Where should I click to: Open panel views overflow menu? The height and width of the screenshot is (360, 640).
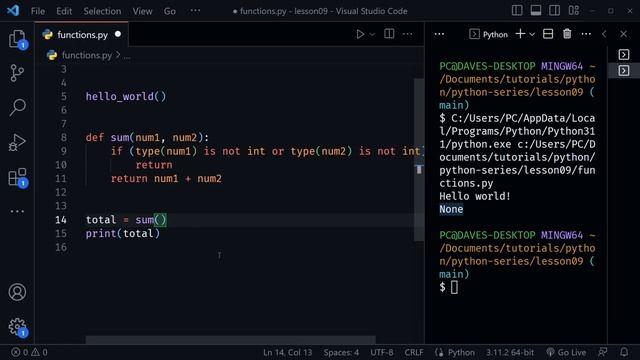(439, 34)
